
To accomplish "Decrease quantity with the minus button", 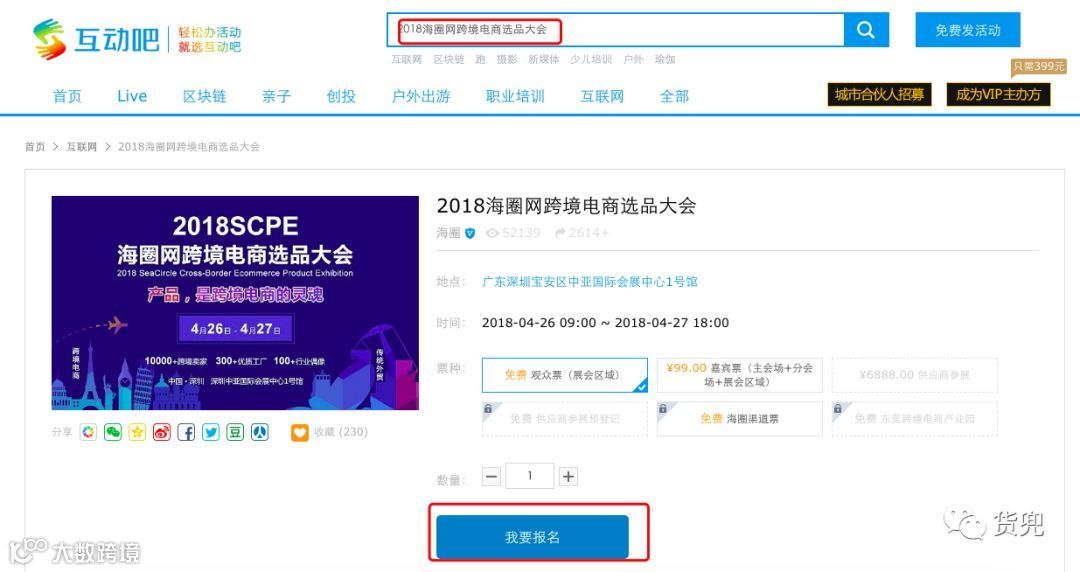I will [x=491, y=476].
